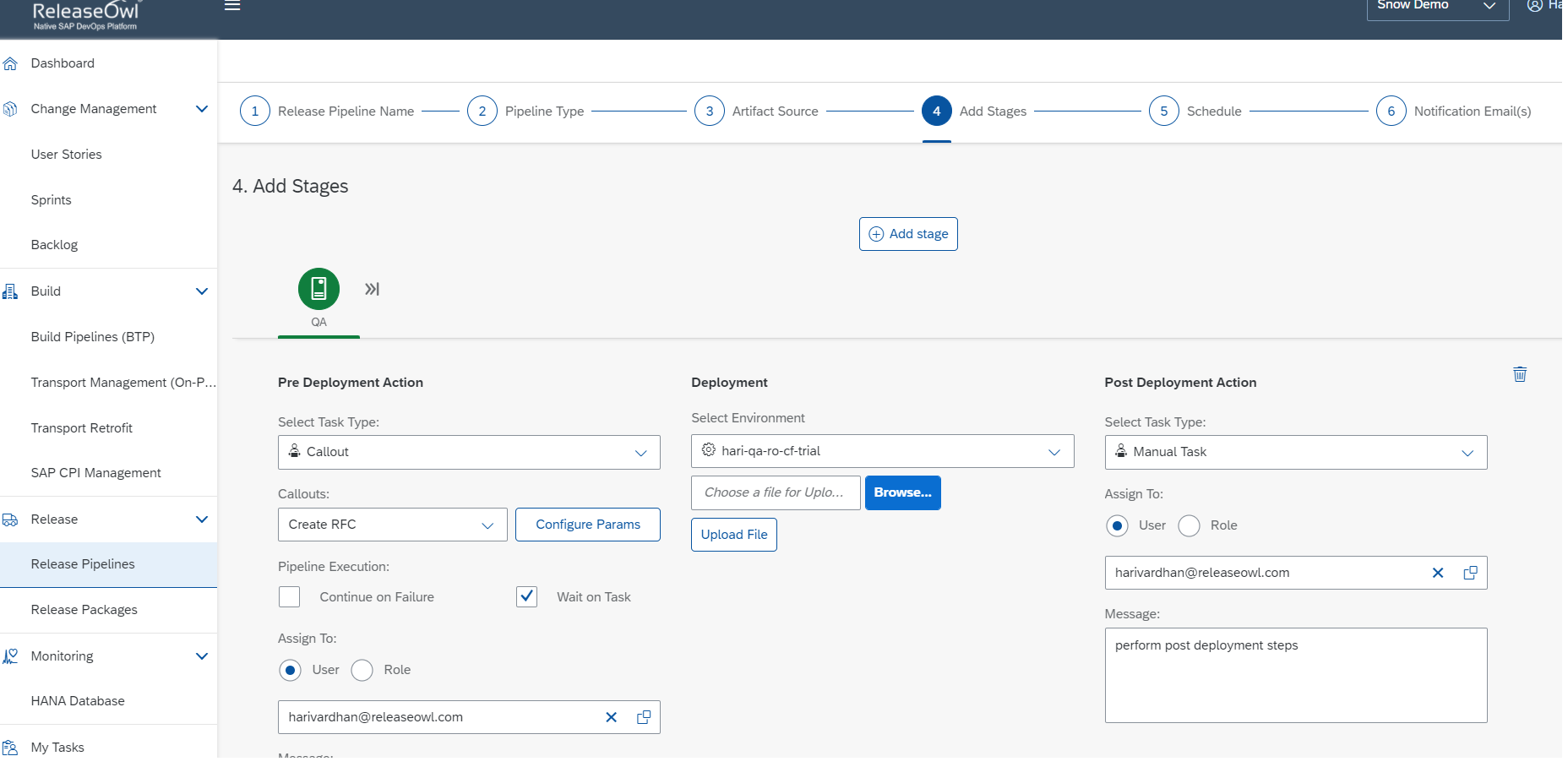Click the skip-forward arrow beside QA stage

click(x=372, y=289)
